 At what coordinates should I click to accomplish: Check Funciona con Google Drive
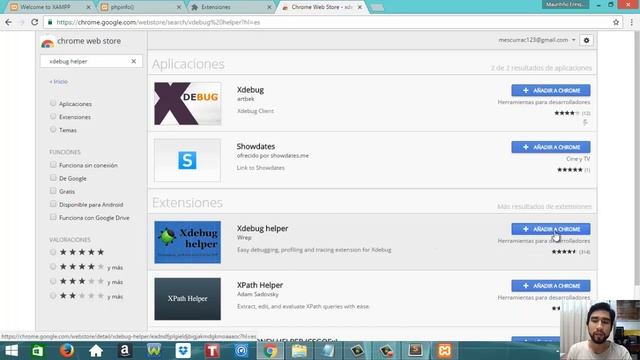click(x=53, y=217)
